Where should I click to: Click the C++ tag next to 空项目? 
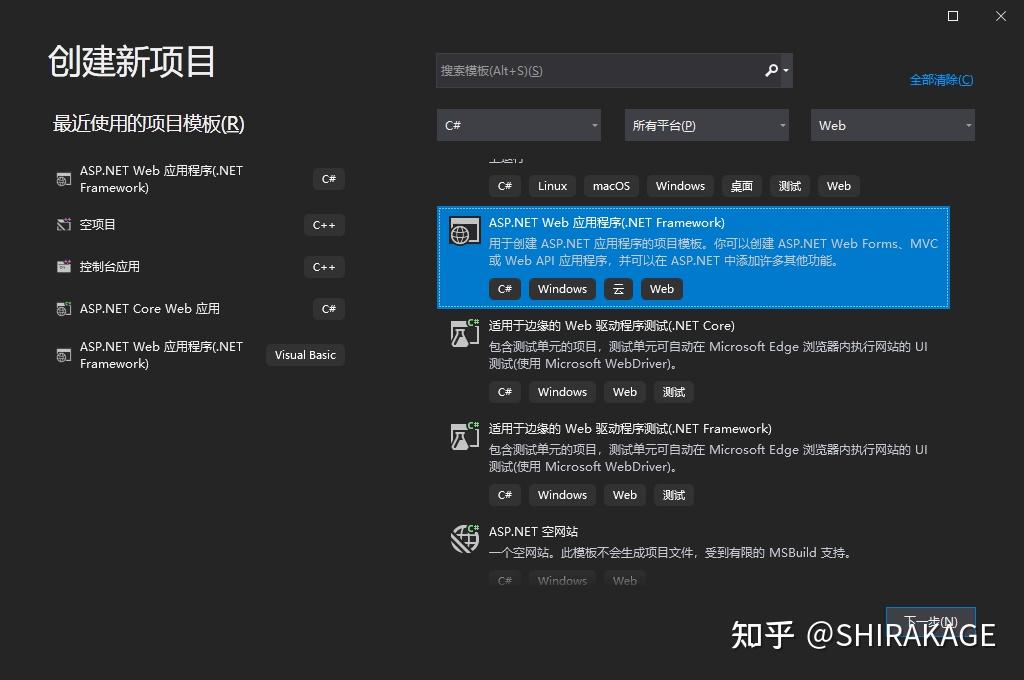pos(324,225)
